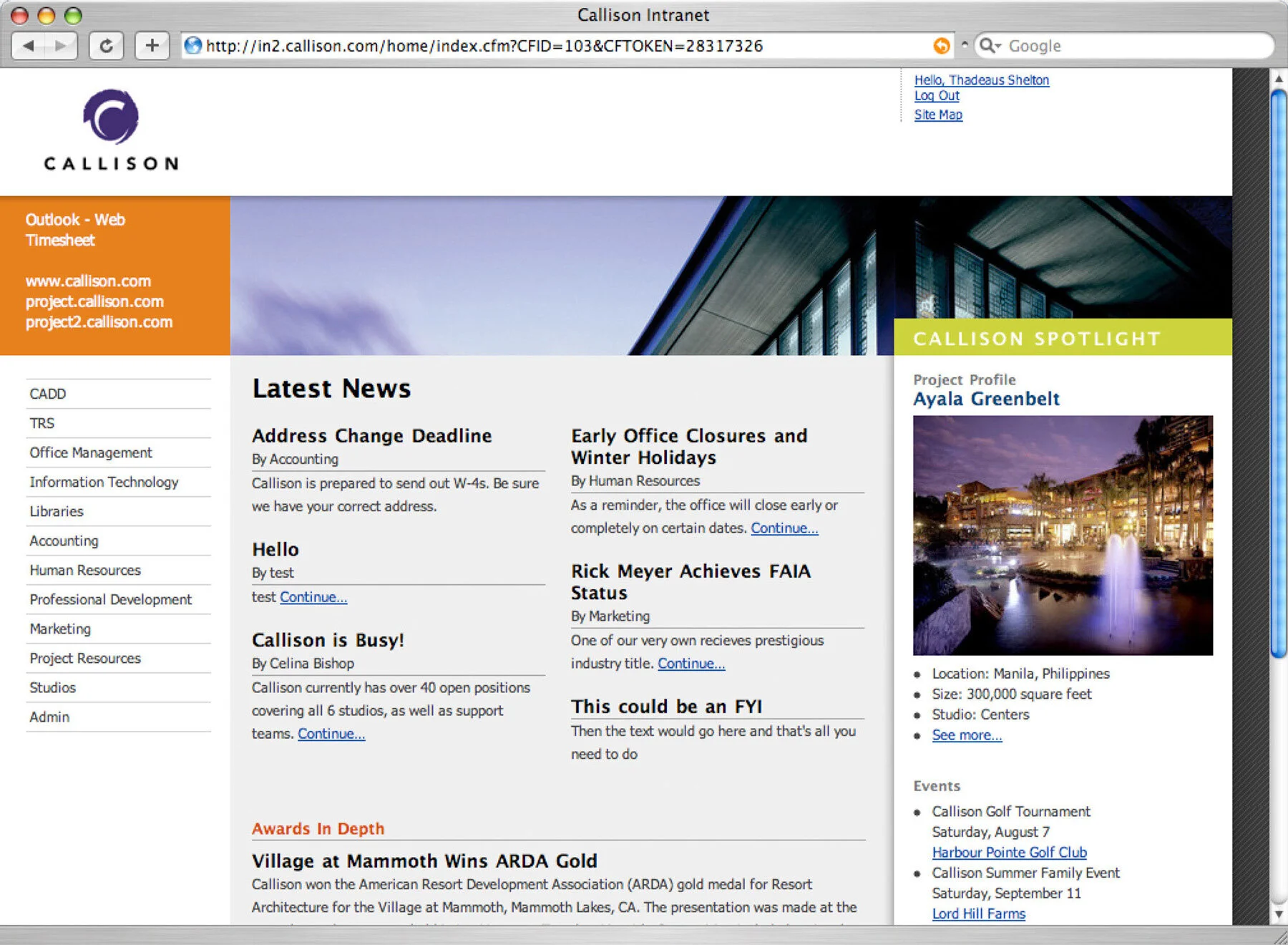Open the Human Resources sidebar section

pyautogui.click(x=84, y=570)
